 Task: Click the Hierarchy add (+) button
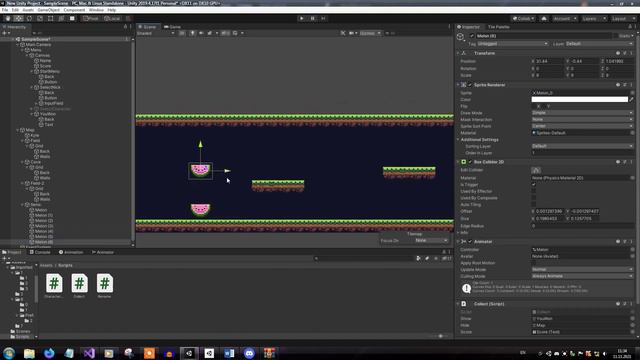coord(4,33)
